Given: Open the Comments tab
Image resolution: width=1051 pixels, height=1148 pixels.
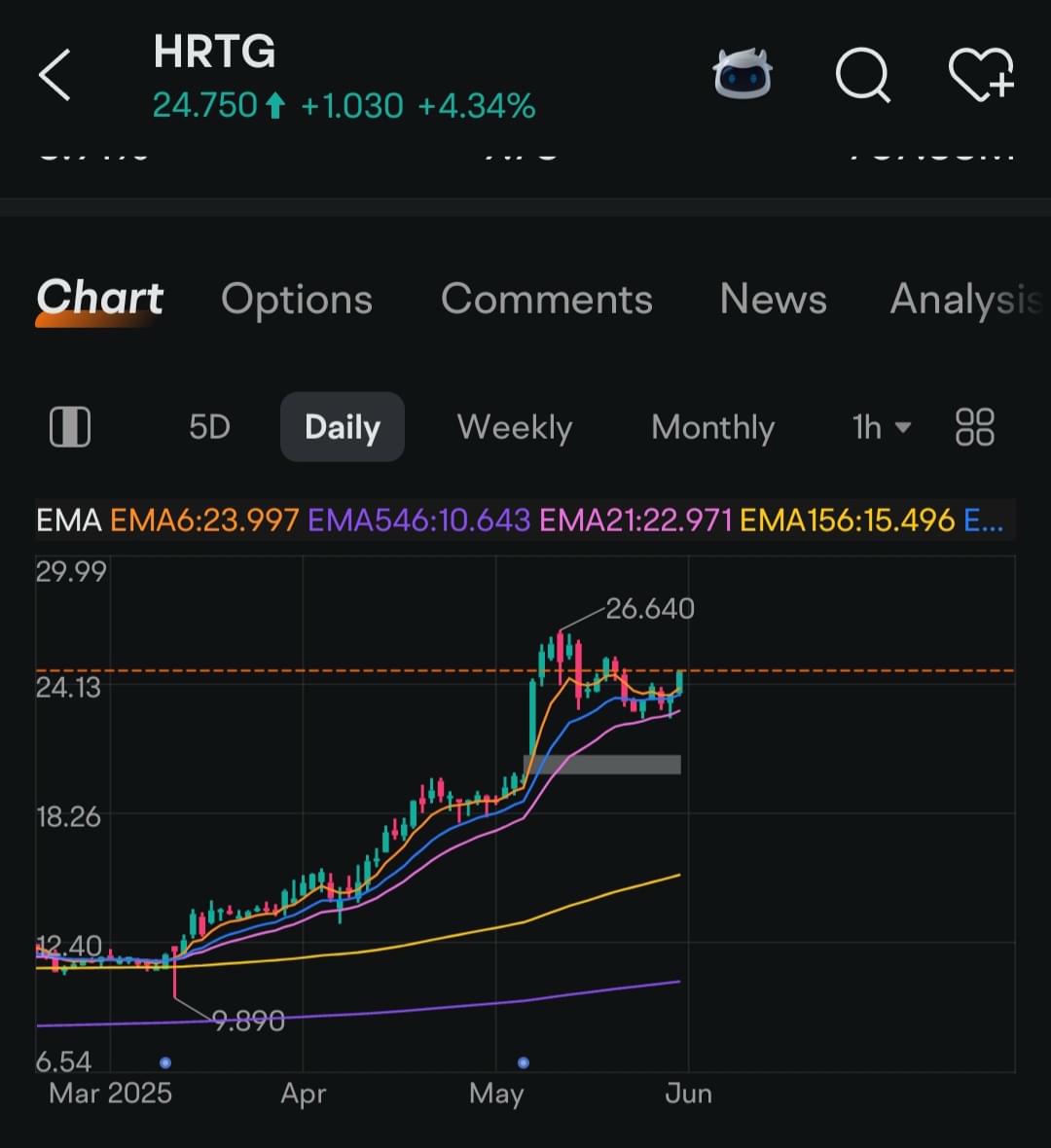Looking at the screenshot, I should click(x=546, y=299).
